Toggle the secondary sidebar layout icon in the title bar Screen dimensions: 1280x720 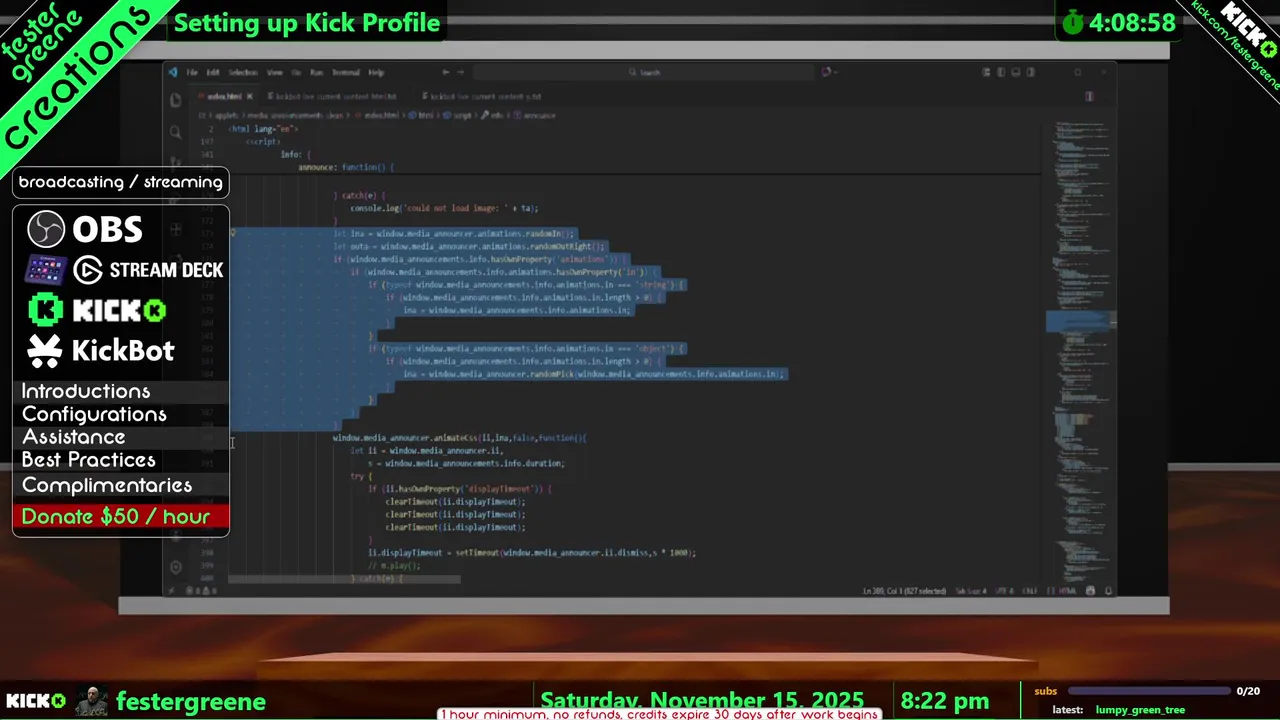click(1031, 72)
